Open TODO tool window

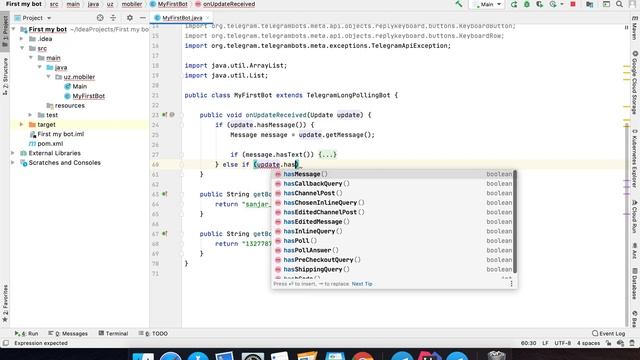pos(153,333)
